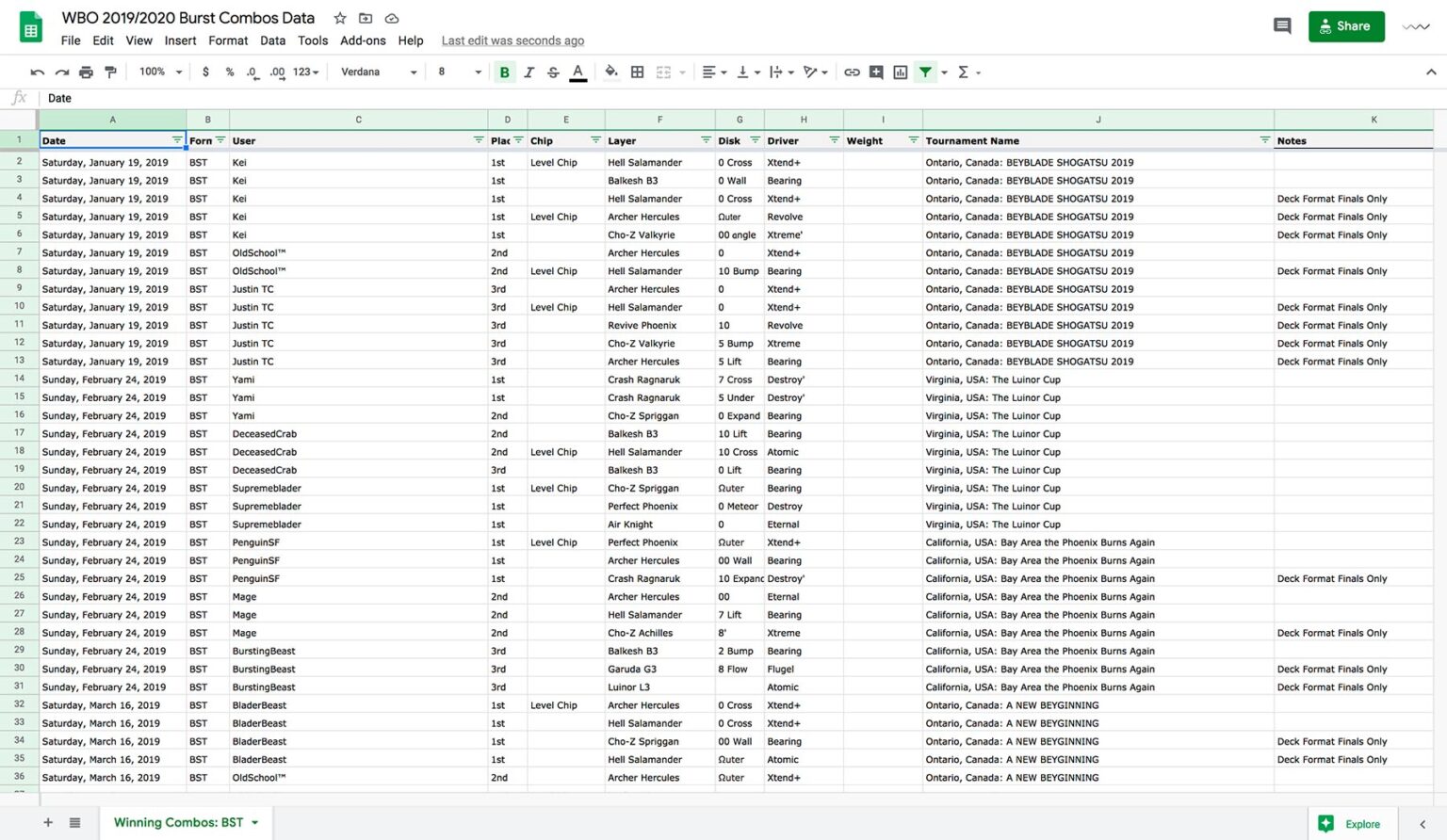Viewport: 1447px width, 840px height.
Task: Open the fill color picker
Action: (611, 72)
